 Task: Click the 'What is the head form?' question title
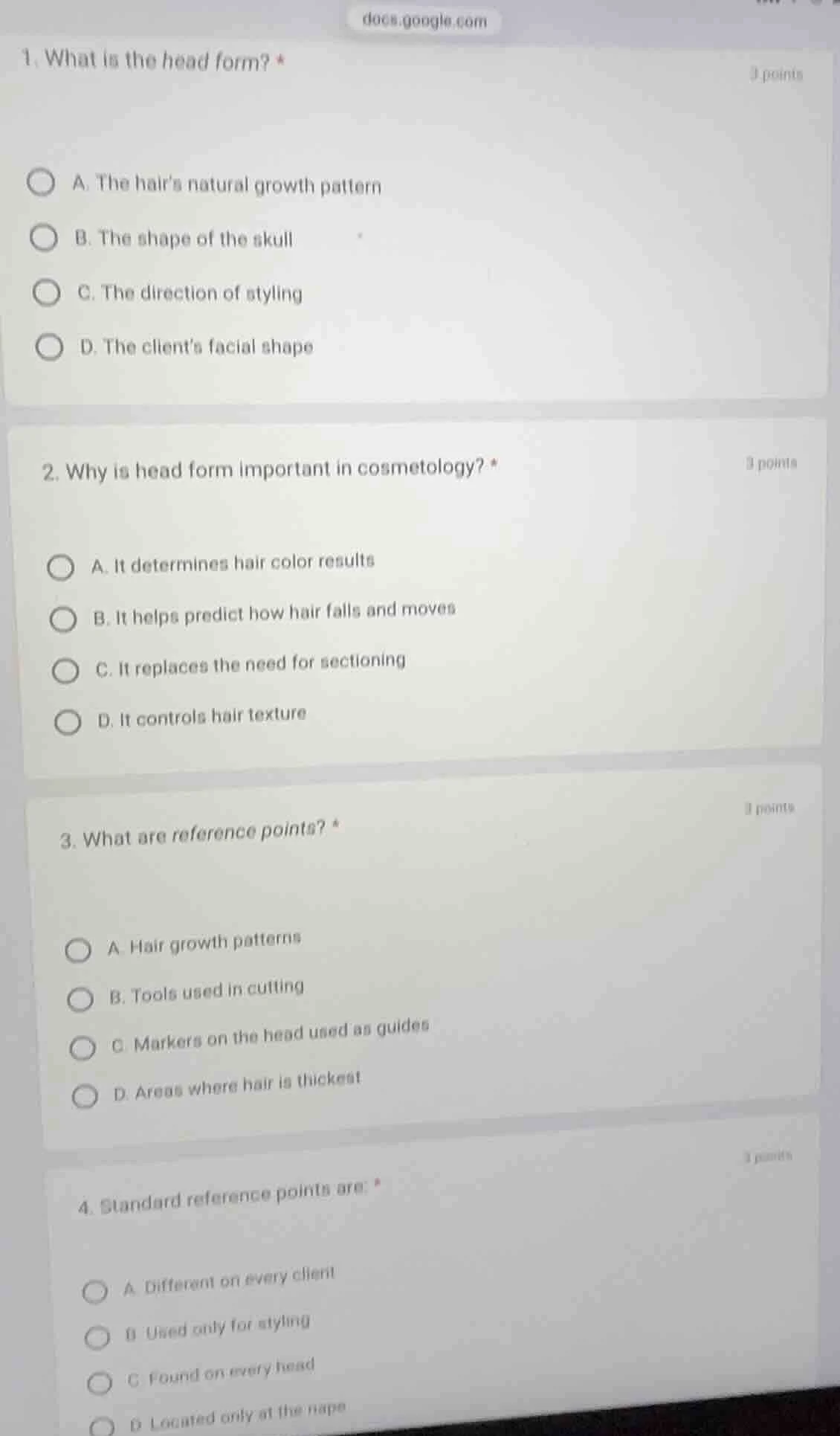coord(156,61)
